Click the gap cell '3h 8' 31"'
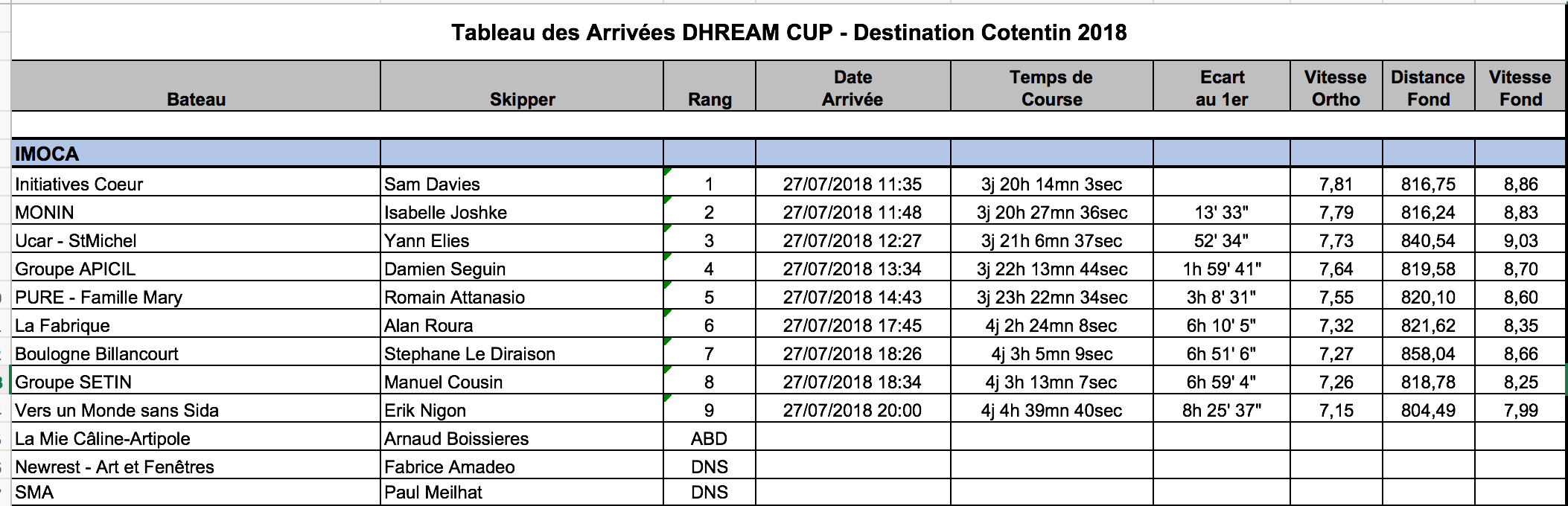Viewport: 1568px width, 506px height. 1221,297
